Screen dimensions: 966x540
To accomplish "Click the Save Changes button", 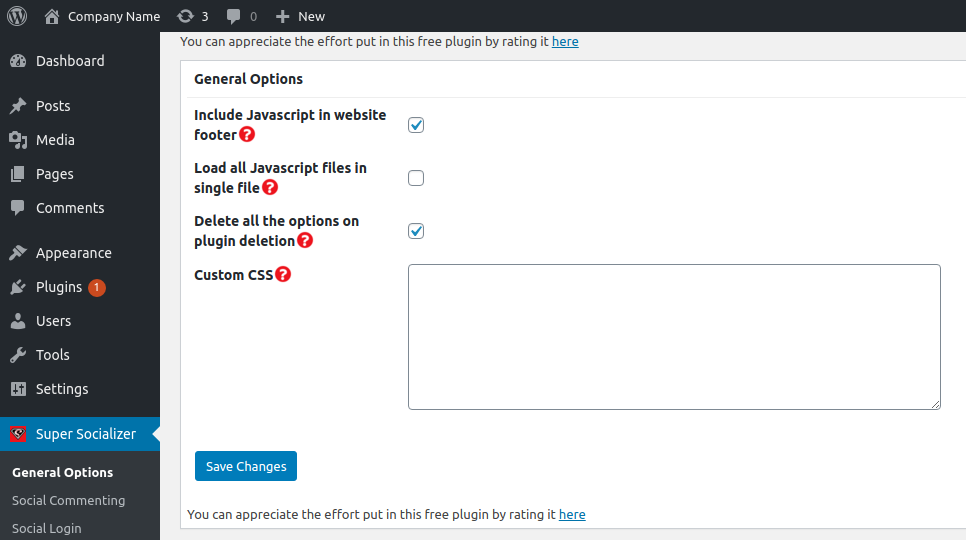I will click(246, 466).
